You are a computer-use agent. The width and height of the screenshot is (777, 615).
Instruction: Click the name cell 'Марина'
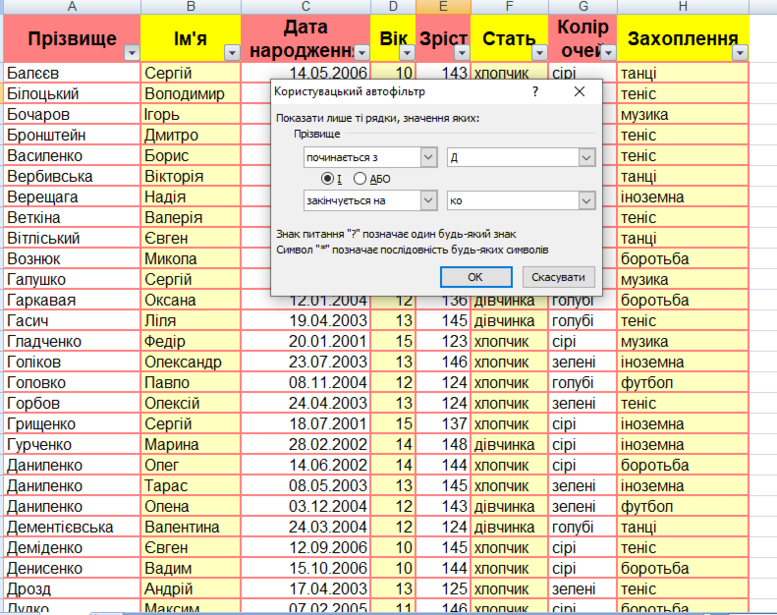pyautogui.click(x=191, y=445)
